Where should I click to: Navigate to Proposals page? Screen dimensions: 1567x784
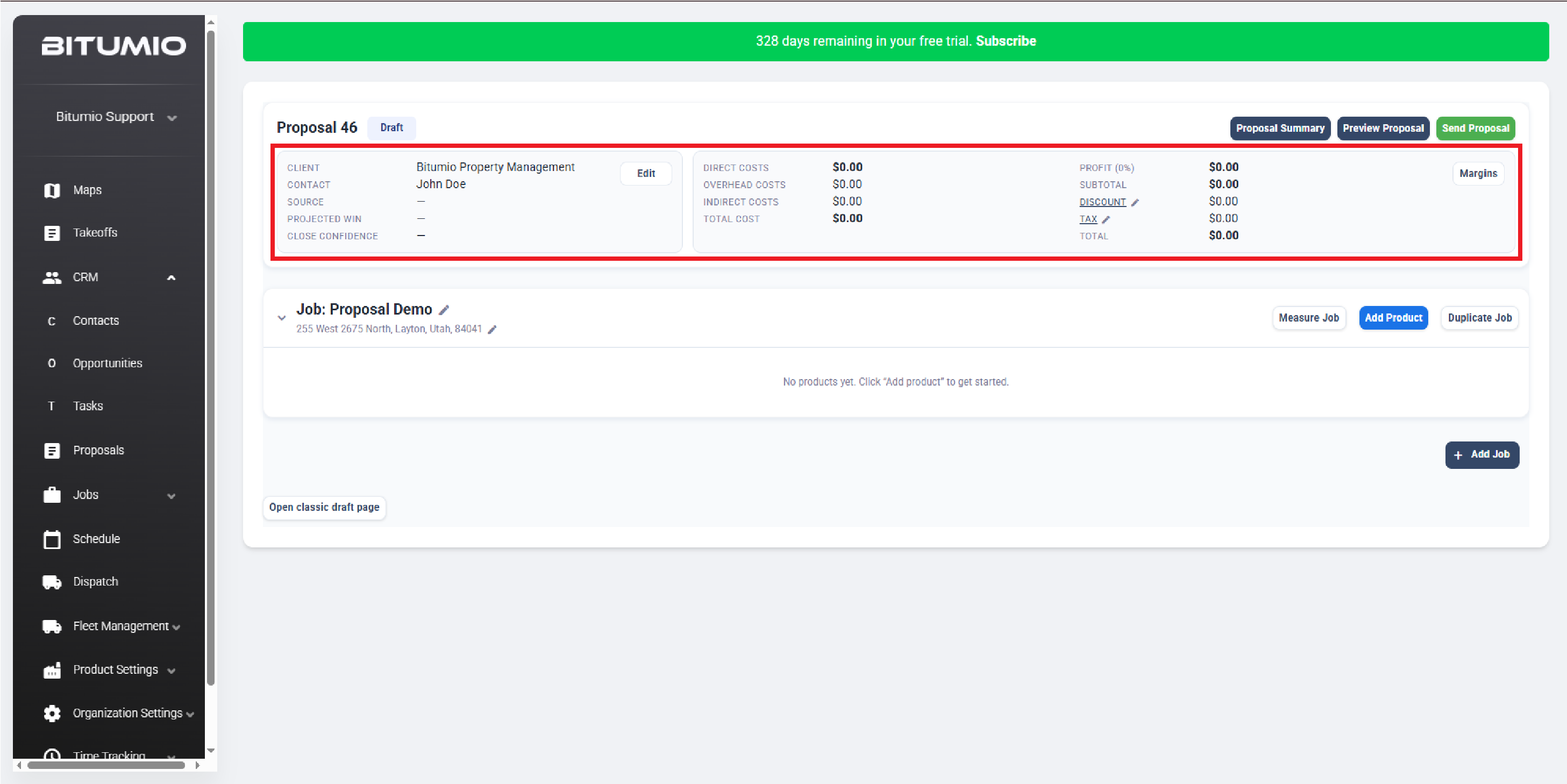point(98,450)
